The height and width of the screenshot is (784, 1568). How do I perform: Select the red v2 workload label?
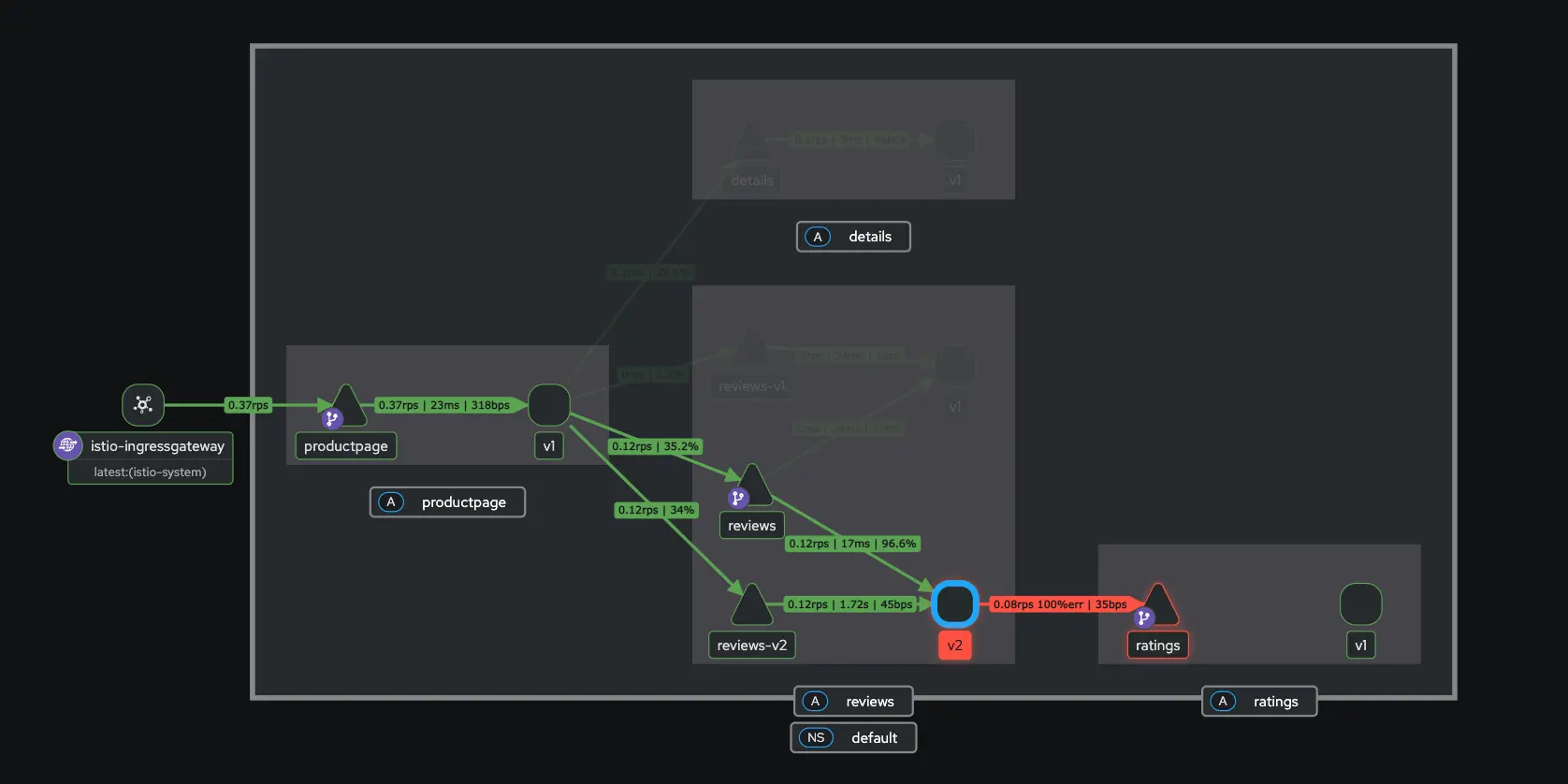click(955, 646)
